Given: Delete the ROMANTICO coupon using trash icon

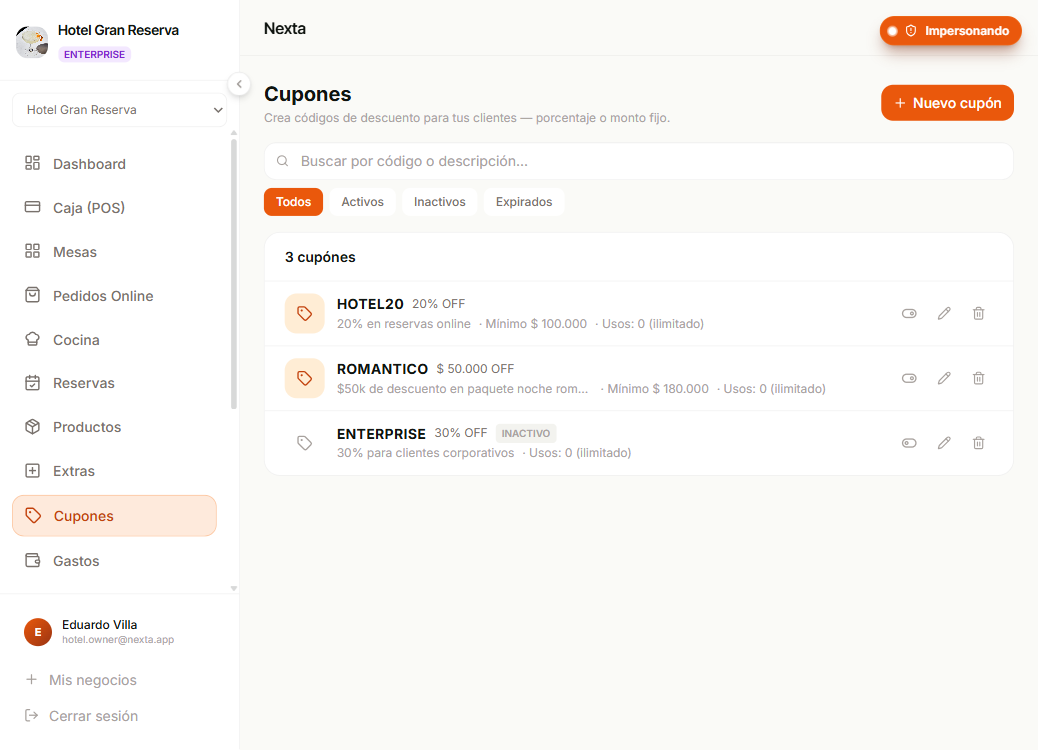Looking at the screenshot, I should pyautogui.click(x=978, y=378).
